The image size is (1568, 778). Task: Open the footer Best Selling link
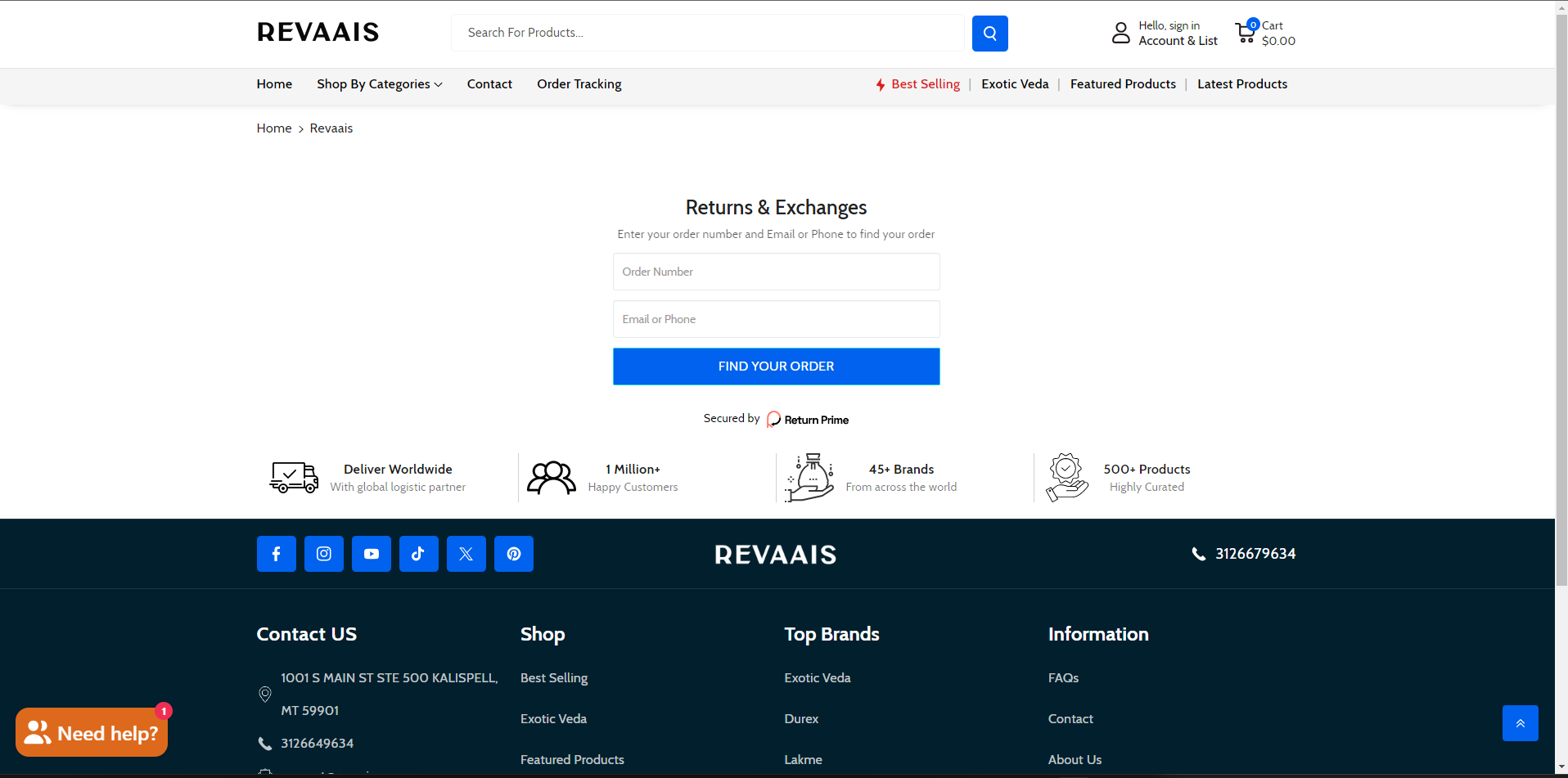click(x=554, y=678)
